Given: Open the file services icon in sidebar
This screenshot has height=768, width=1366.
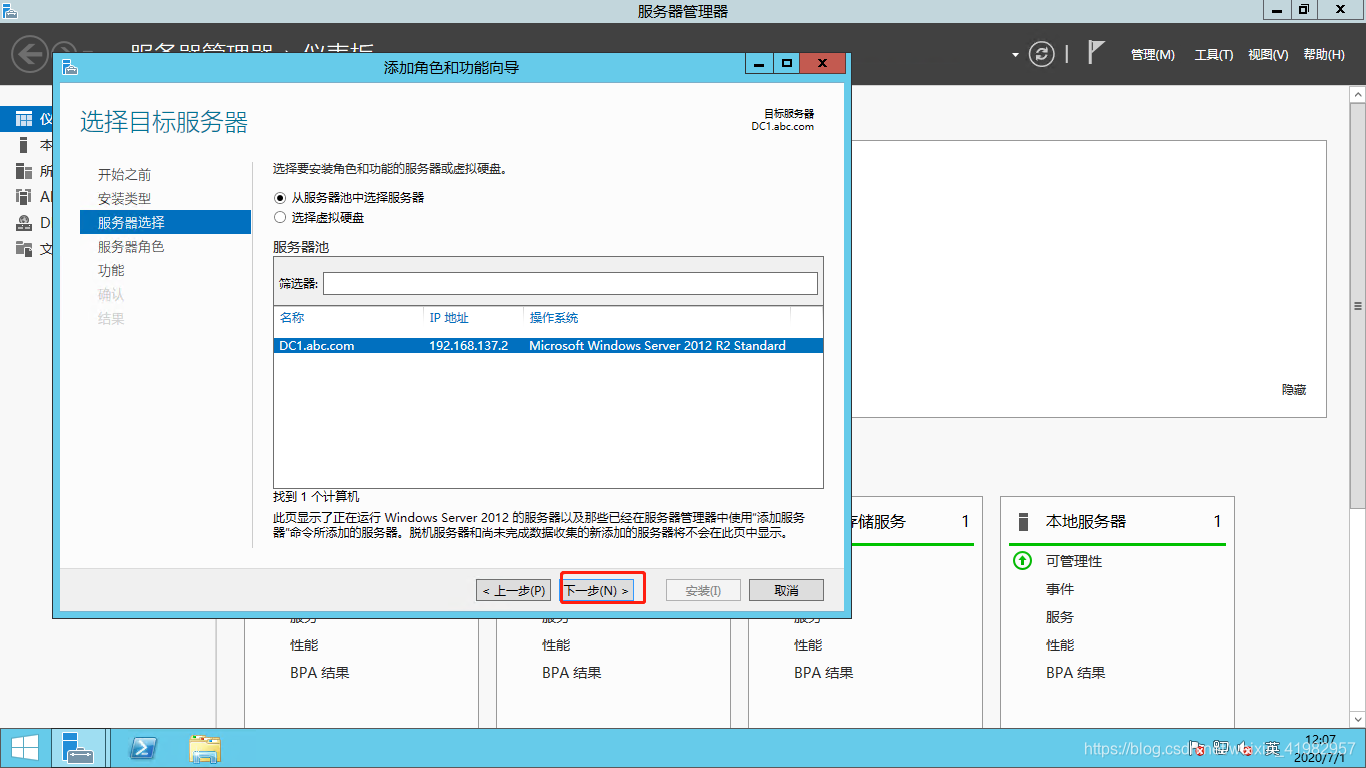Looking at the screenshot, I should point(24,249).
